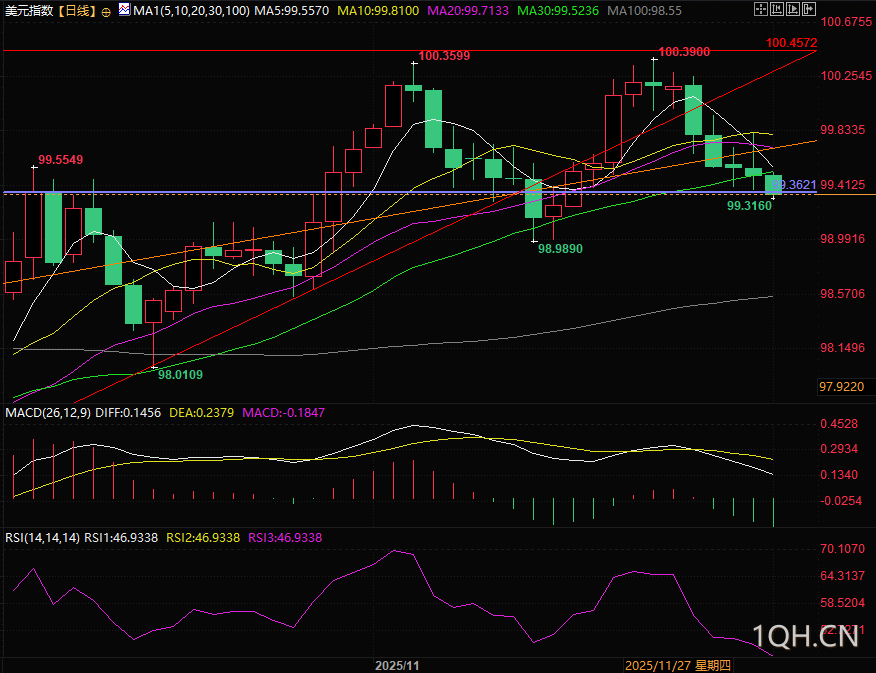Open the 日线 period selector
The width and height of the screenshot is (876, 673).
(76, 11)
